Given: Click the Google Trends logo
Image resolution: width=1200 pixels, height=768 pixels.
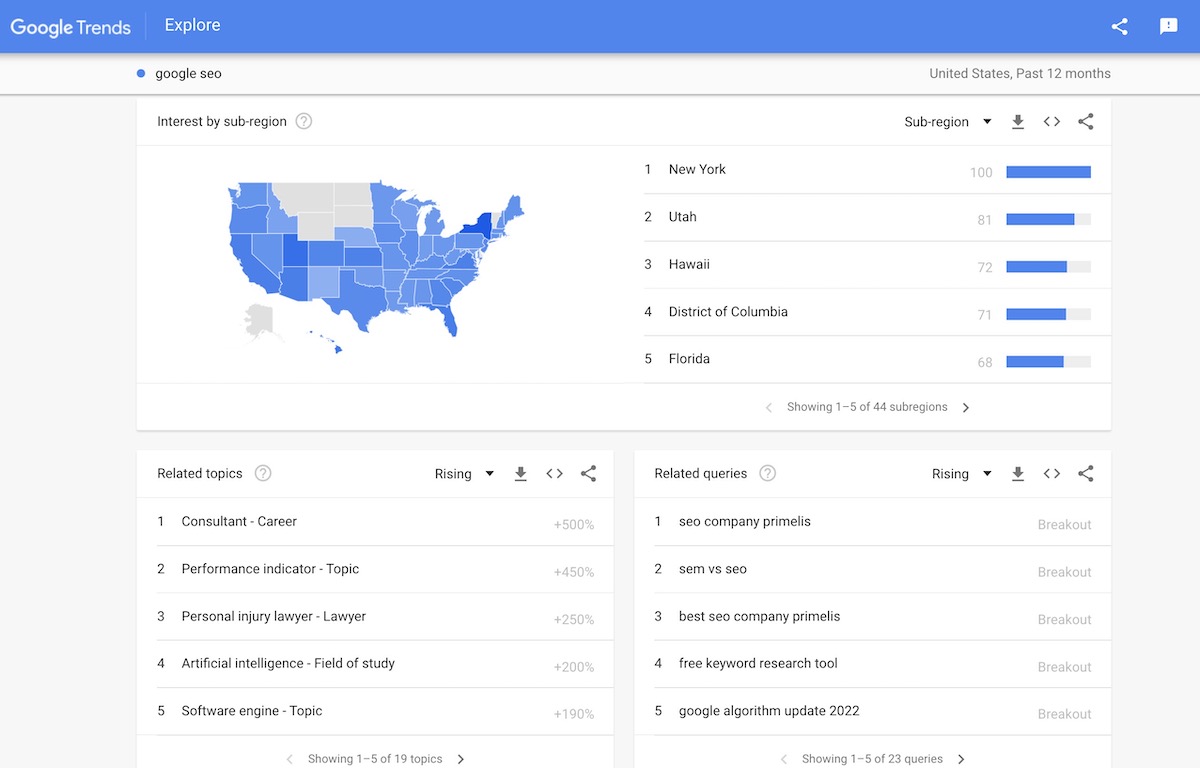Looking at the screenshot, I should [x=70, y=27].
